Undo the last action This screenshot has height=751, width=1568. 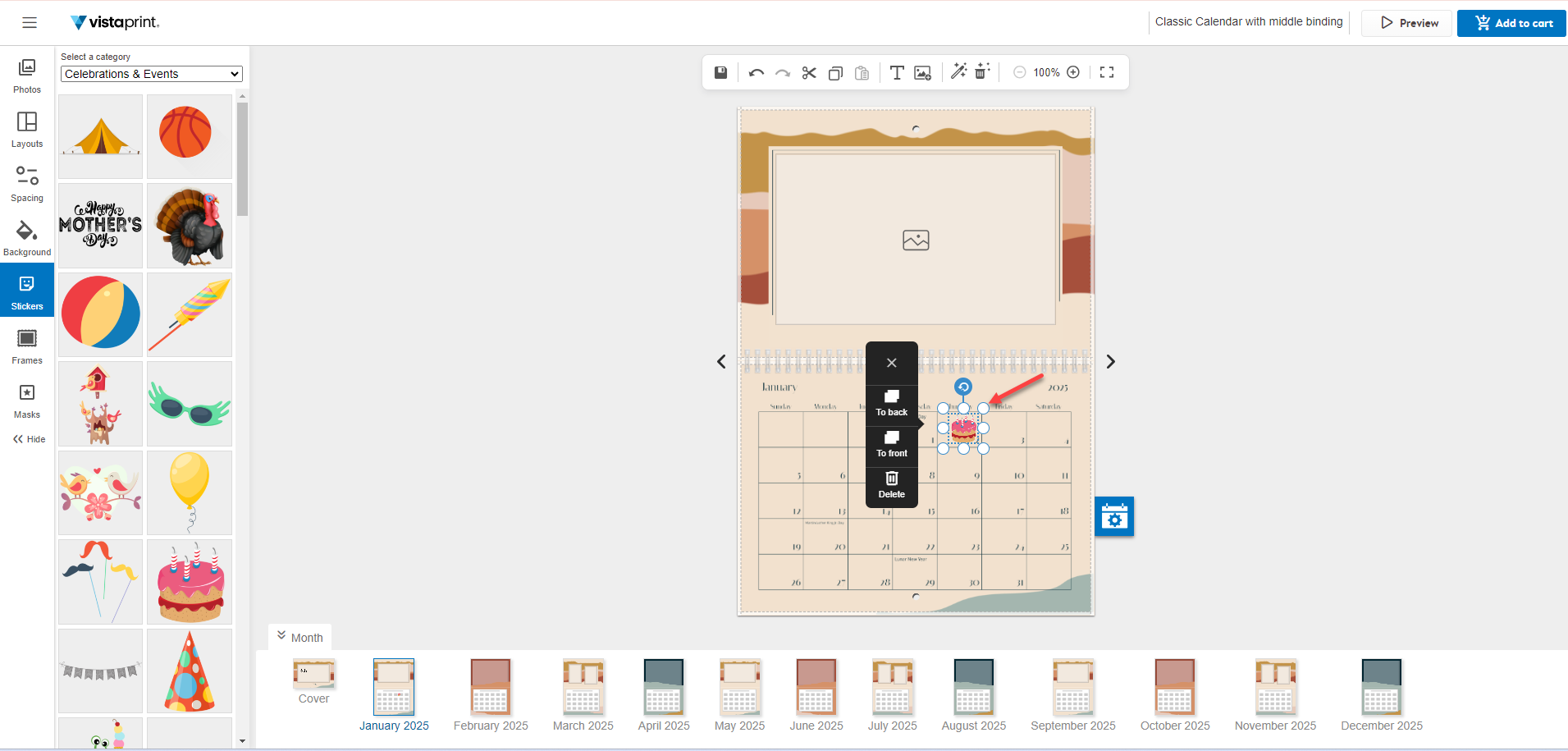(x=757, y=73)
